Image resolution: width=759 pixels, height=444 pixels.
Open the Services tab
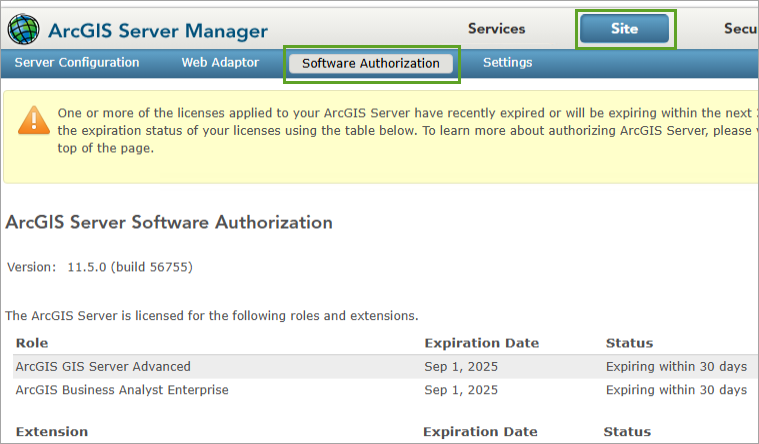[x=496, y=29]
